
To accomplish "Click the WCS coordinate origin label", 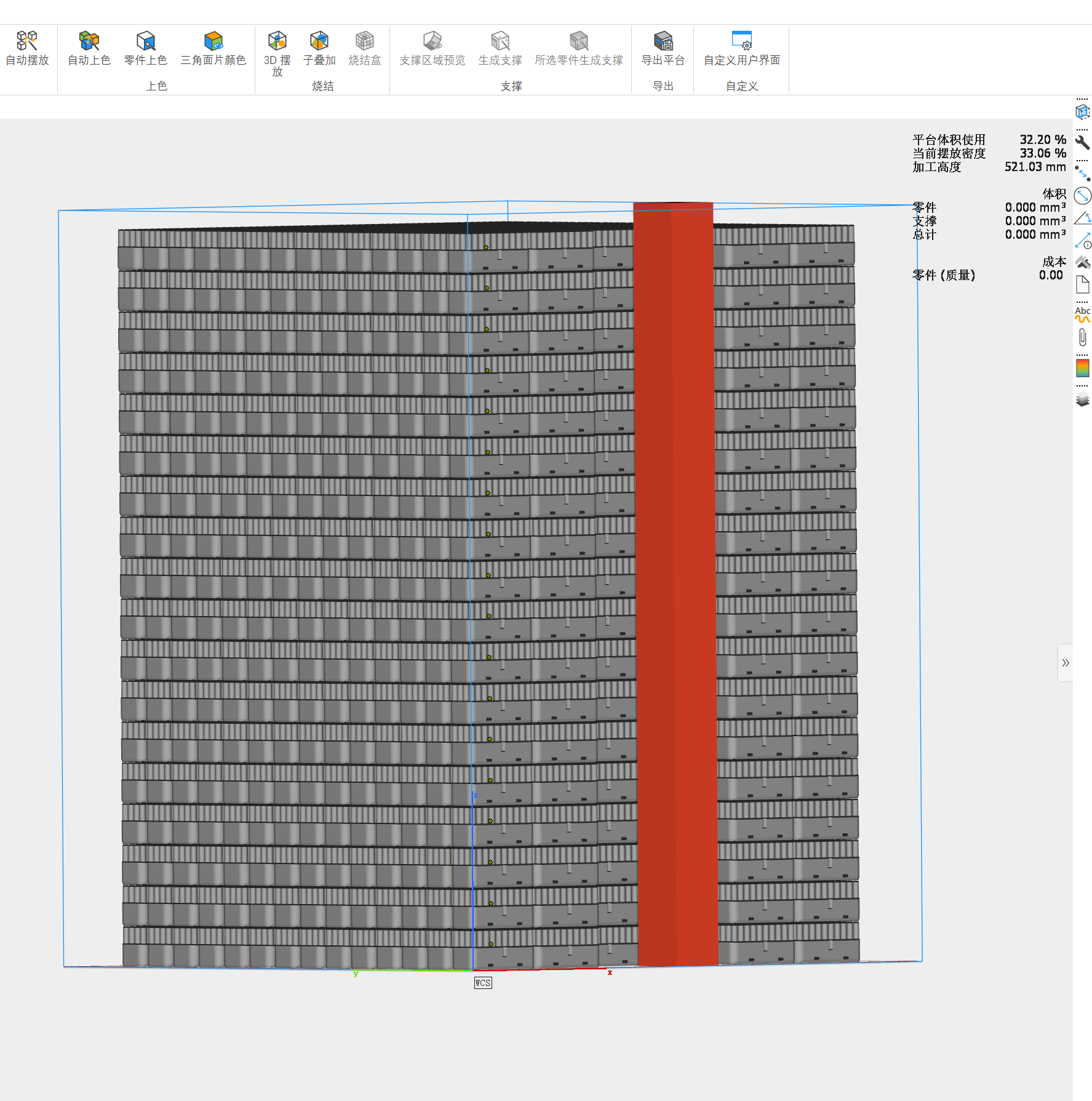I will 483,983.
